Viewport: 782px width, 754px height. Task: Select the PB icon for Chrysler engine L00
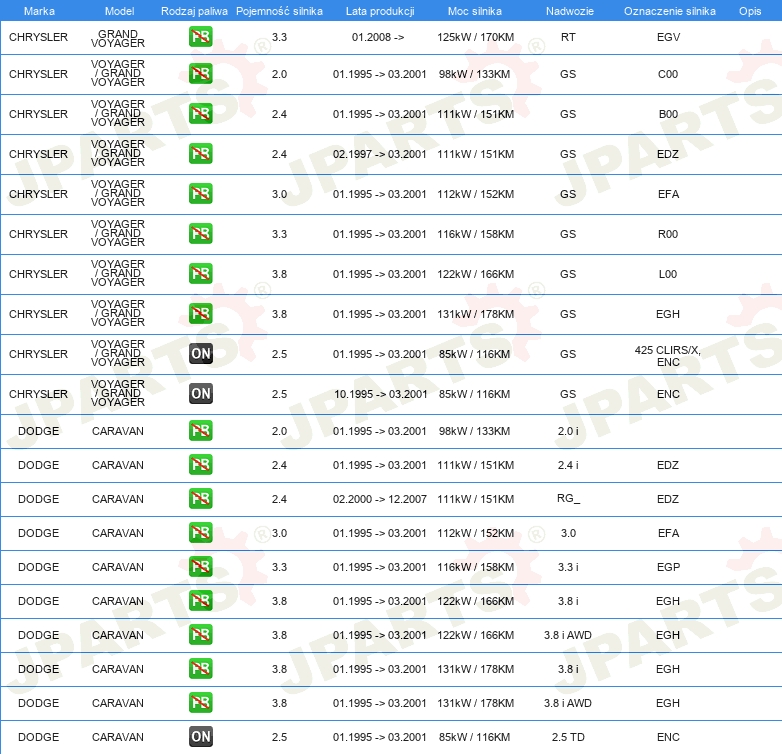(x=200, y=274)
